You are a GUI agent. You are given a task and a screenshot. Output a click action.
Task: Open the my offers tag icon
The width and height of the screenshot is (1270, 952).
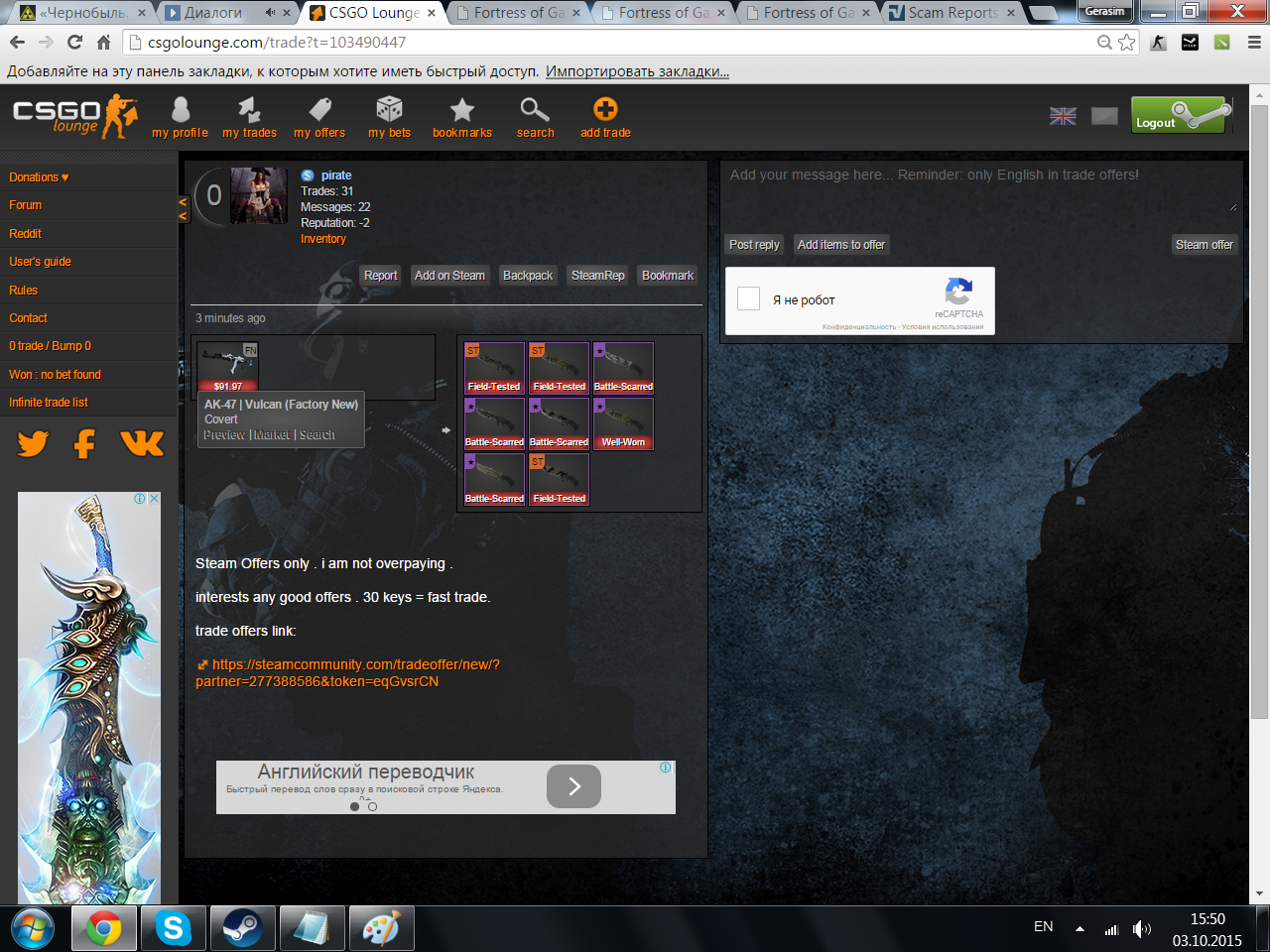click(319, 109)
